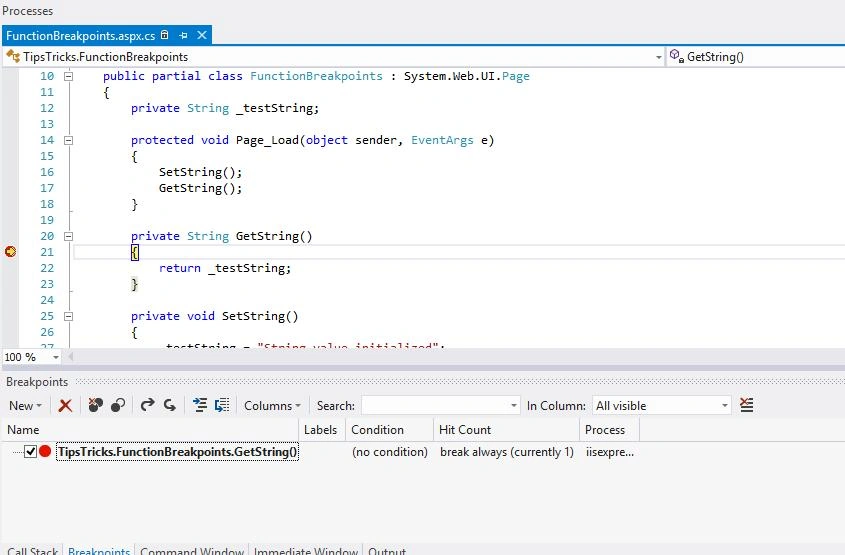Delete the selected breakpoint with red X
This screenshot has width=845, height=555.
[x=65, y=405]
